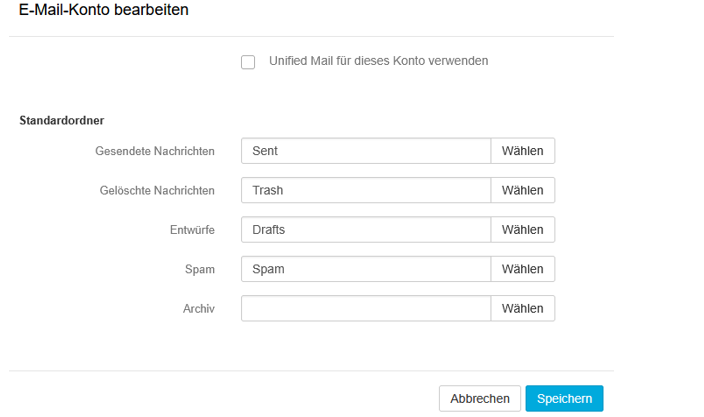Click the Gesendete Nachrichten input field
Screen dimensions: 704x417
(365, 151)
